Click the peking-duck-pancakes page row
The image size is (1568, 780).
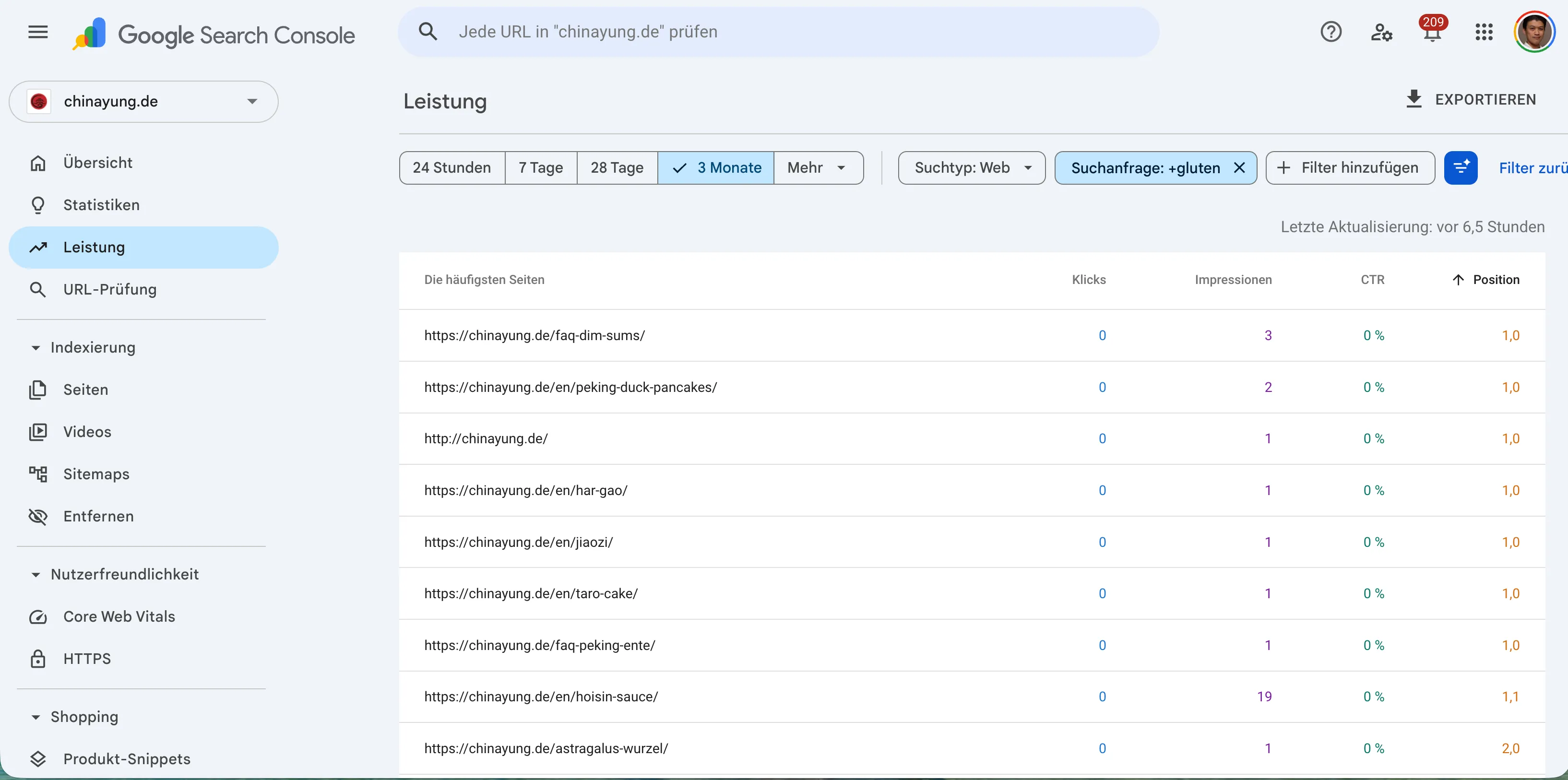972,388
